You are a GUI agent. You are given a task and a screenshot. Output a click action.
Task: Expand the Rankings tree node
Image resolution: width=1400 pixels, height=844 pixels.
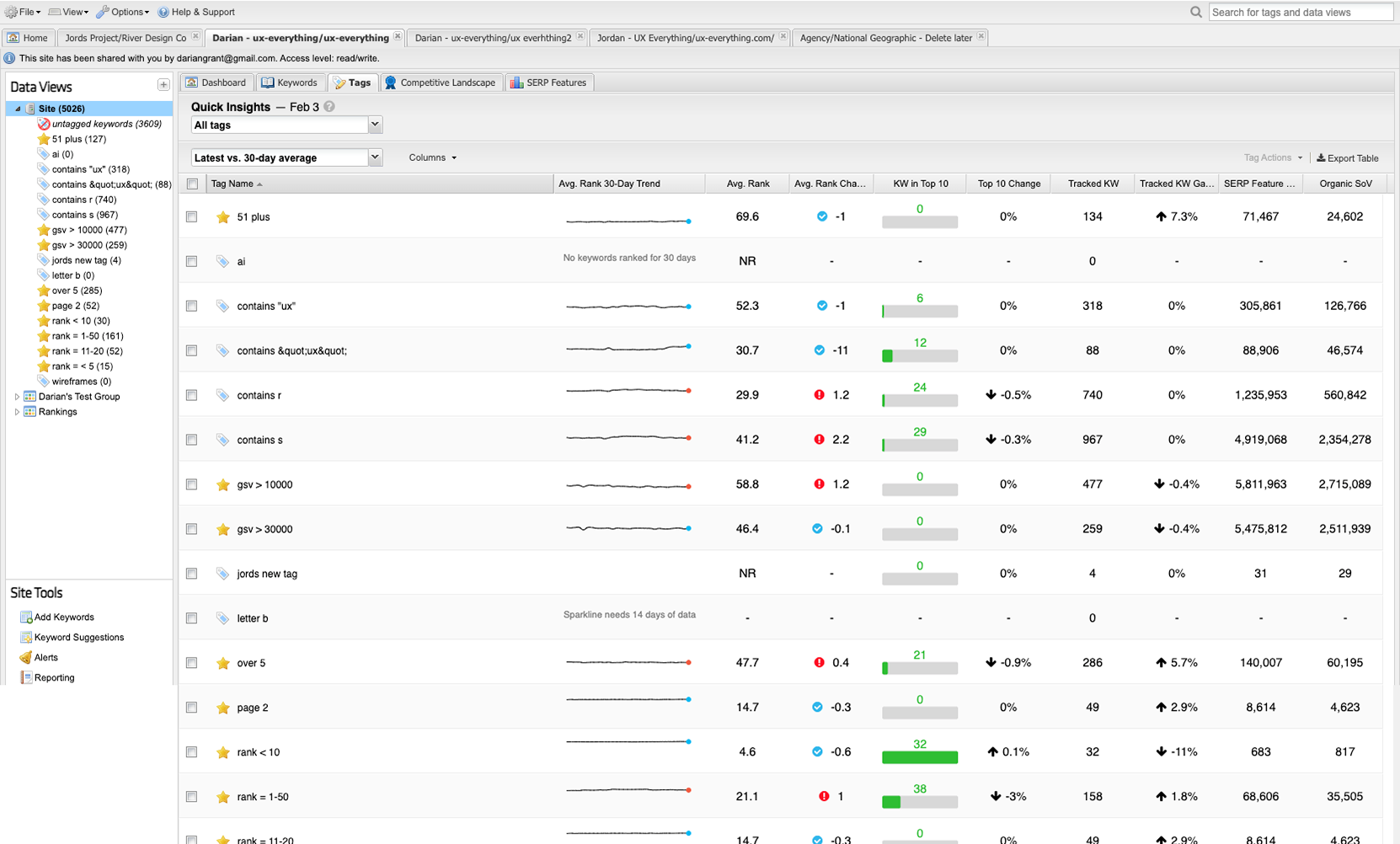pyautogui.click(x=17, y=412)
